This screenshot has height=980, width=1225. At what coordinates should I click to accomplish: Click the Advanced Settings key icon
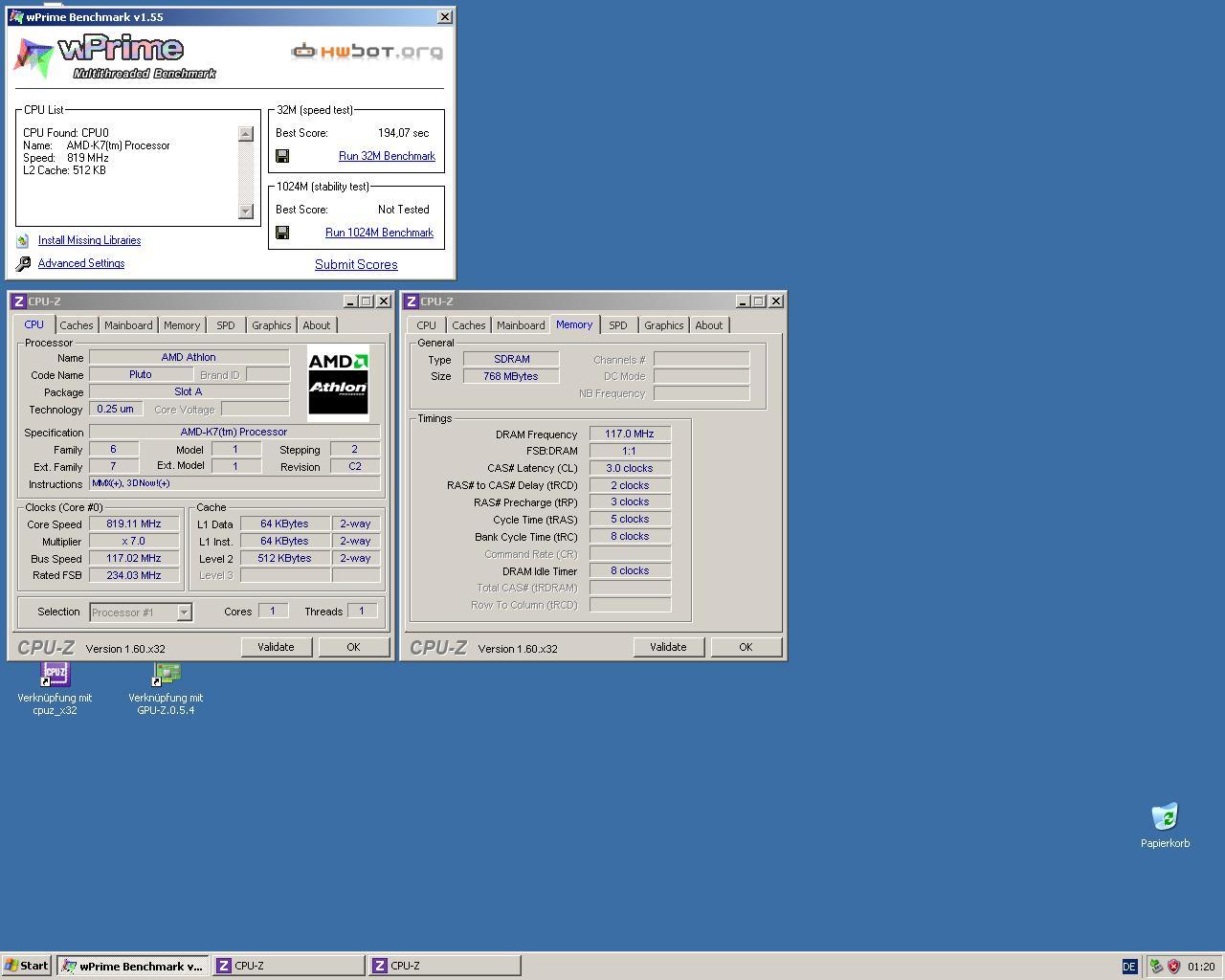click(23, 263)
